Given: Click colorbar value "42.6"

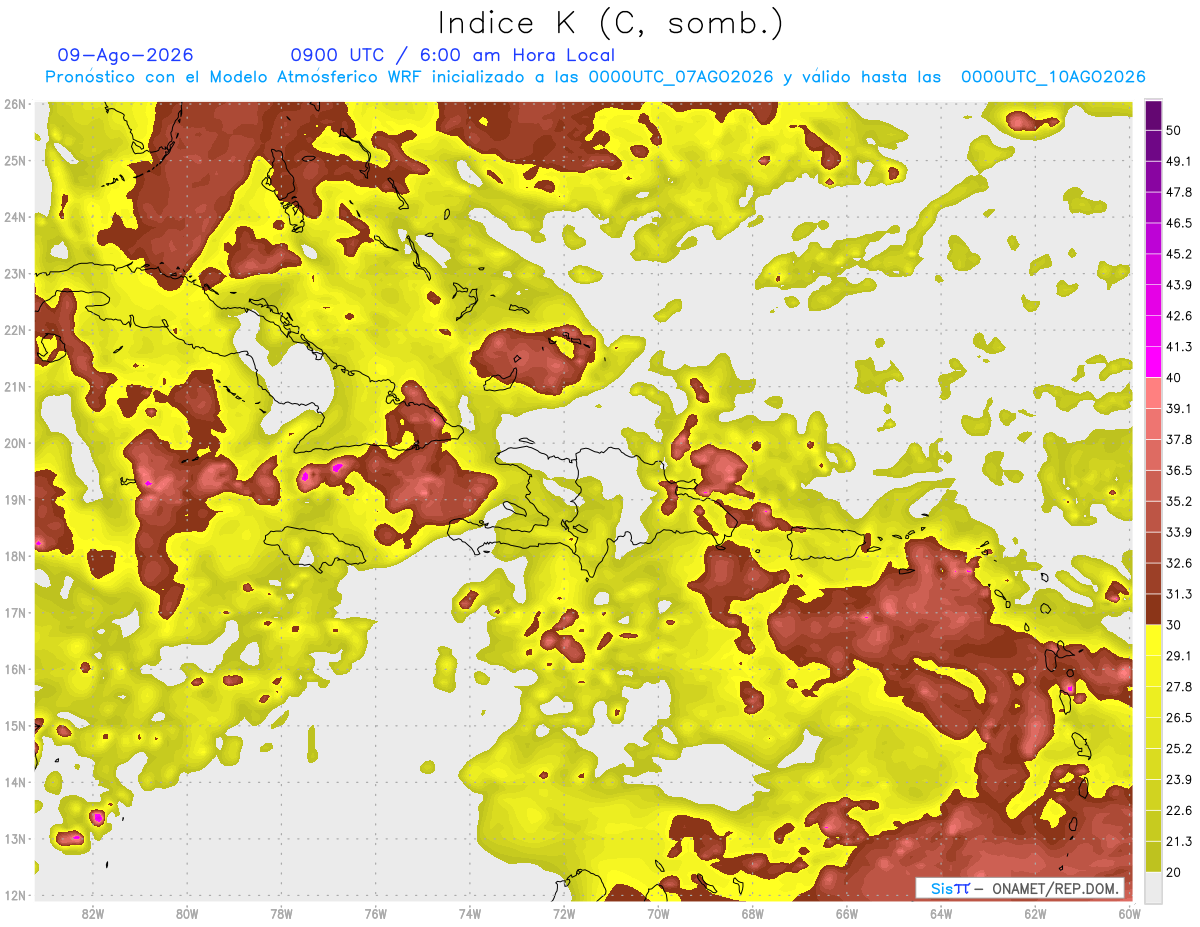Looking at the screenshot, I should (x=1179, y=316).
